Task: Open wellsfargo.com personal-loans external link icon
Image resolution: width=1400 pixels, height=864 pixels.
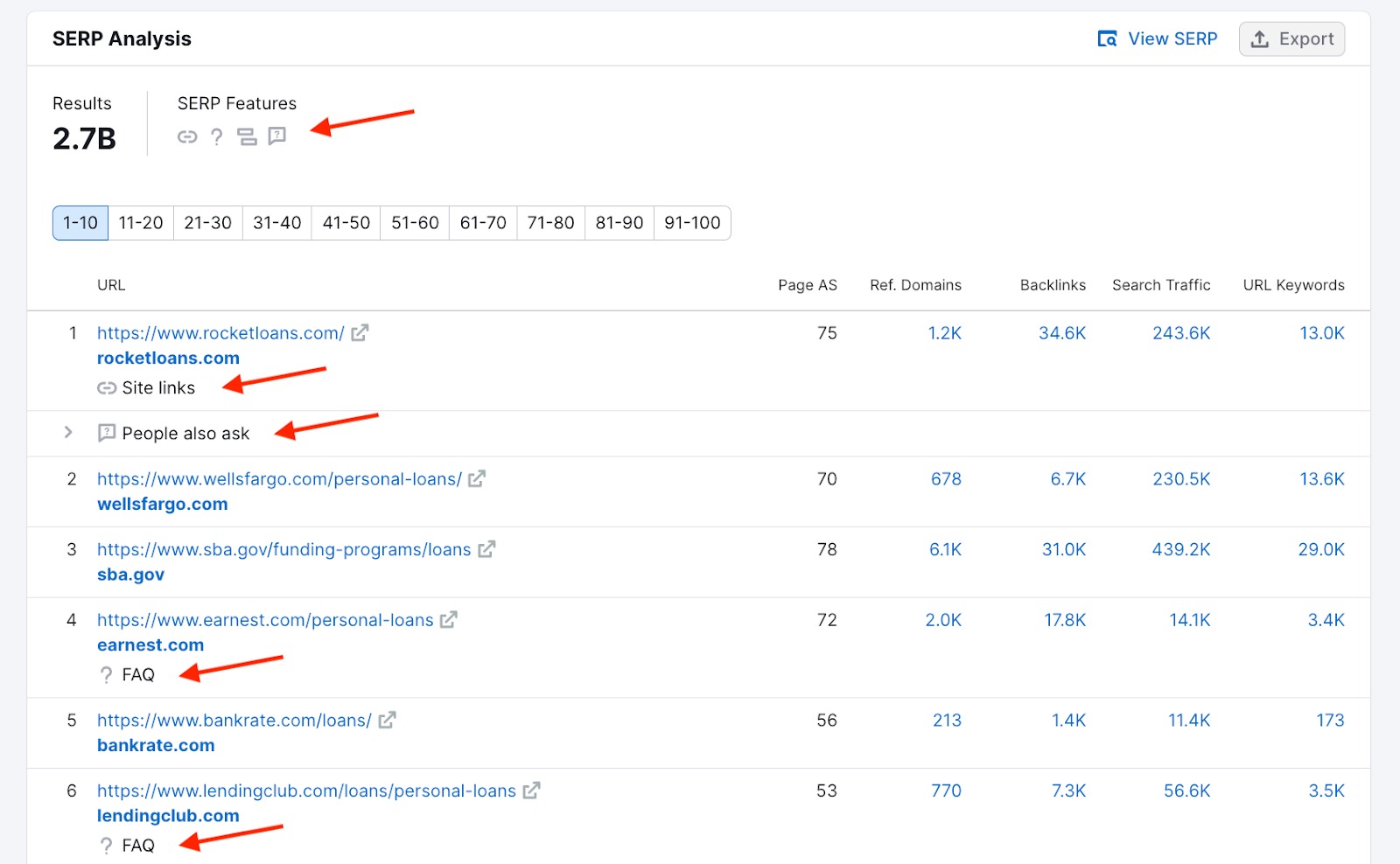Action: (477, 479)
